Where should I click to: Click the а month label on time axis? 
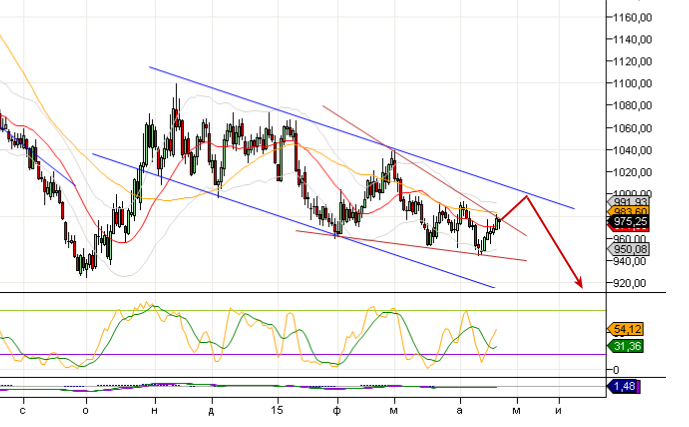pyautogui.click(x=460, y=410)
